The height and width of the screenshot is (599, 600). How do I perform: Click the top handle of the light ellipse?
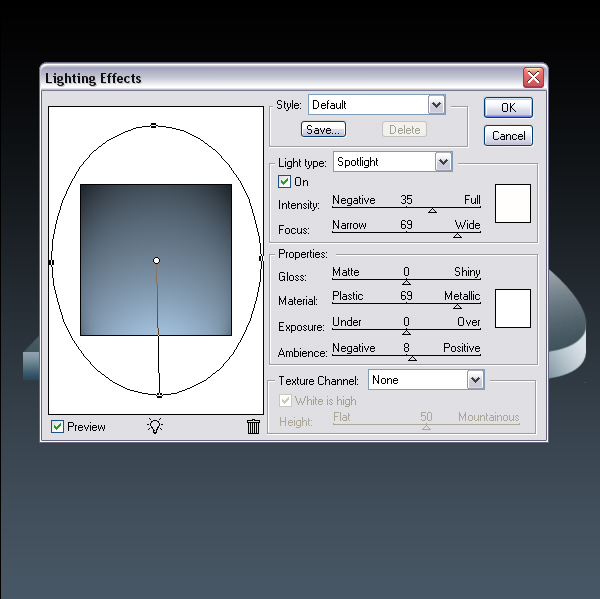[x=153, y=126]
